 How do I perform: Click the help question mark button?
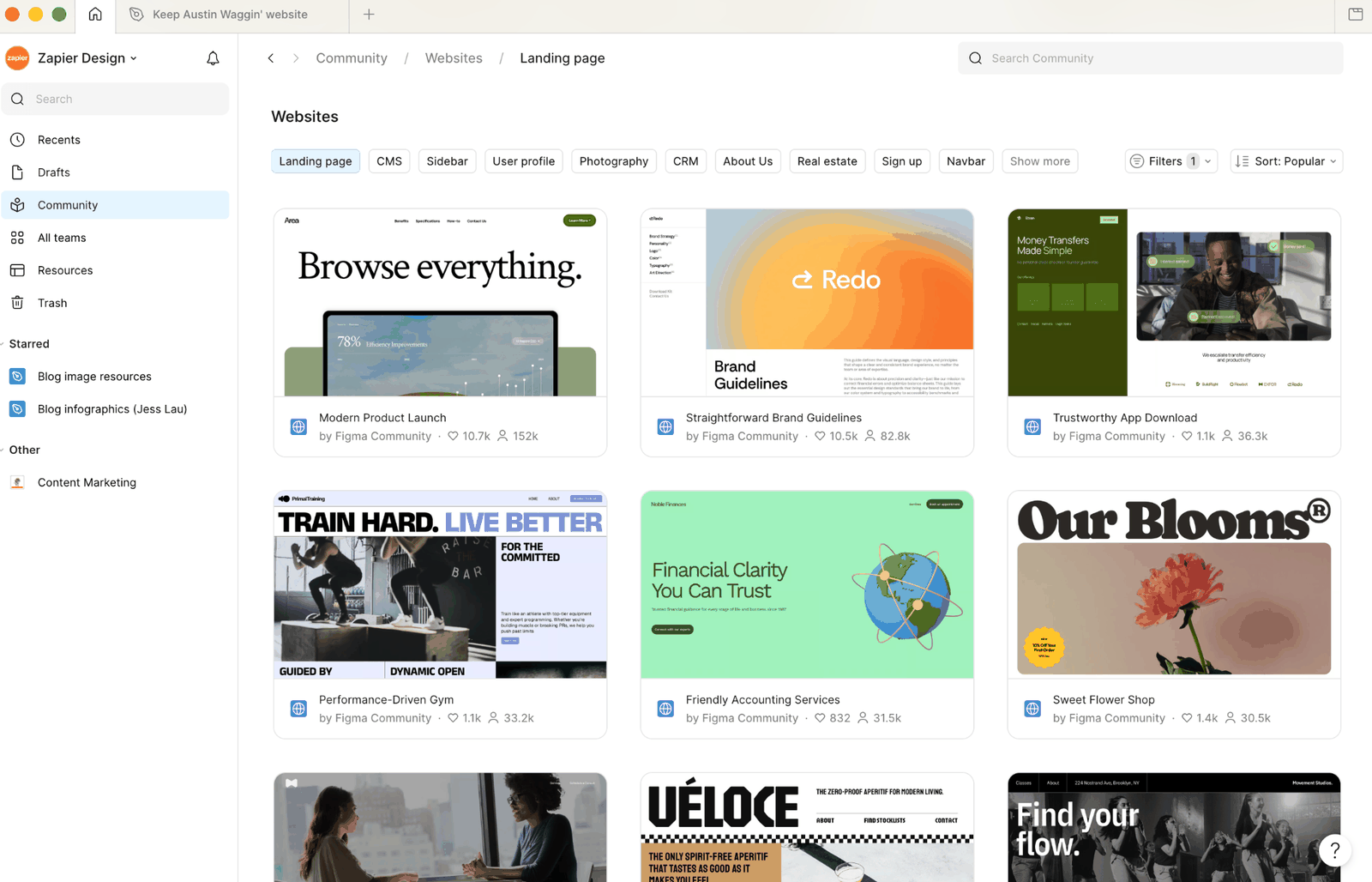tap(1334, 850)
